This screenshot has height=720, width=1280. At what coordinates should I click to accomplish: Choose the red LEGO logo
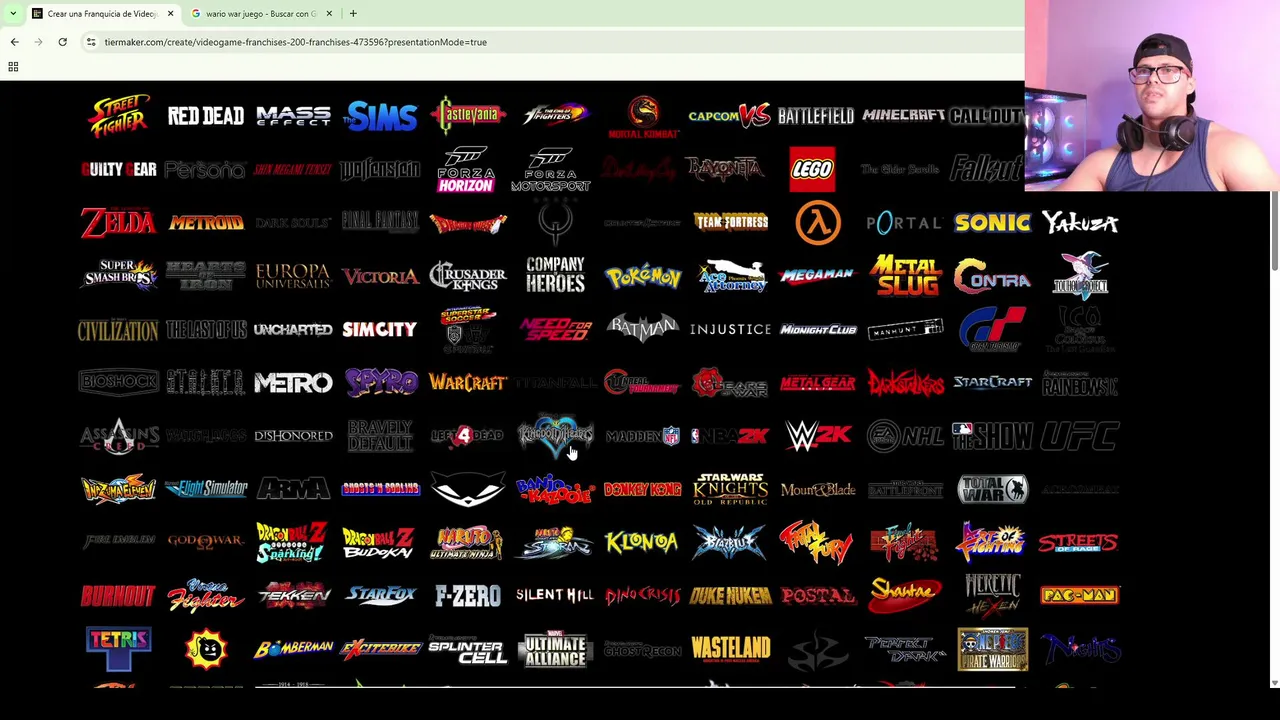[x=812, y=169]
